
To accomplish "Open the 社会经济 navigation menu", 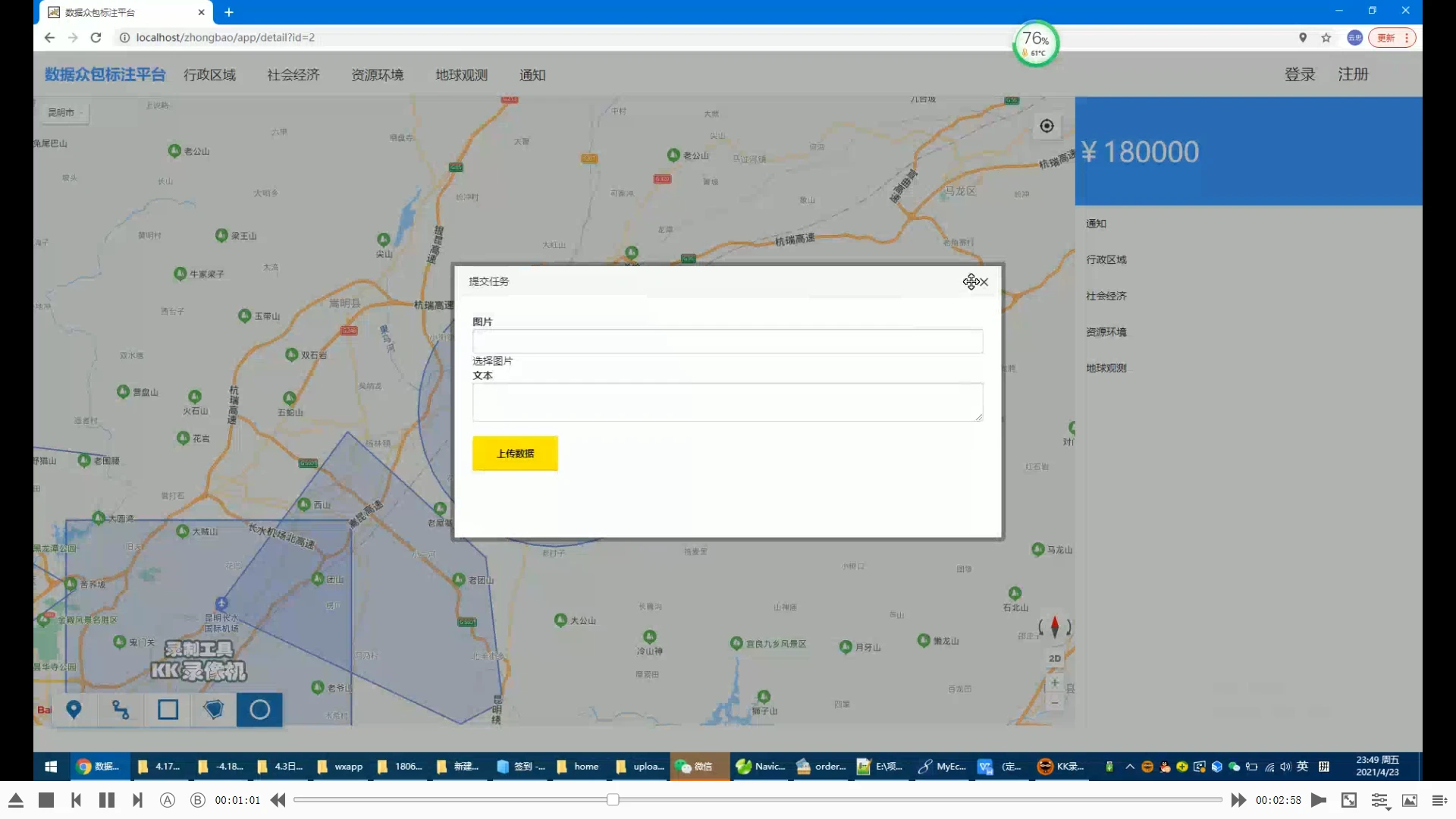I will coord(293,75).
